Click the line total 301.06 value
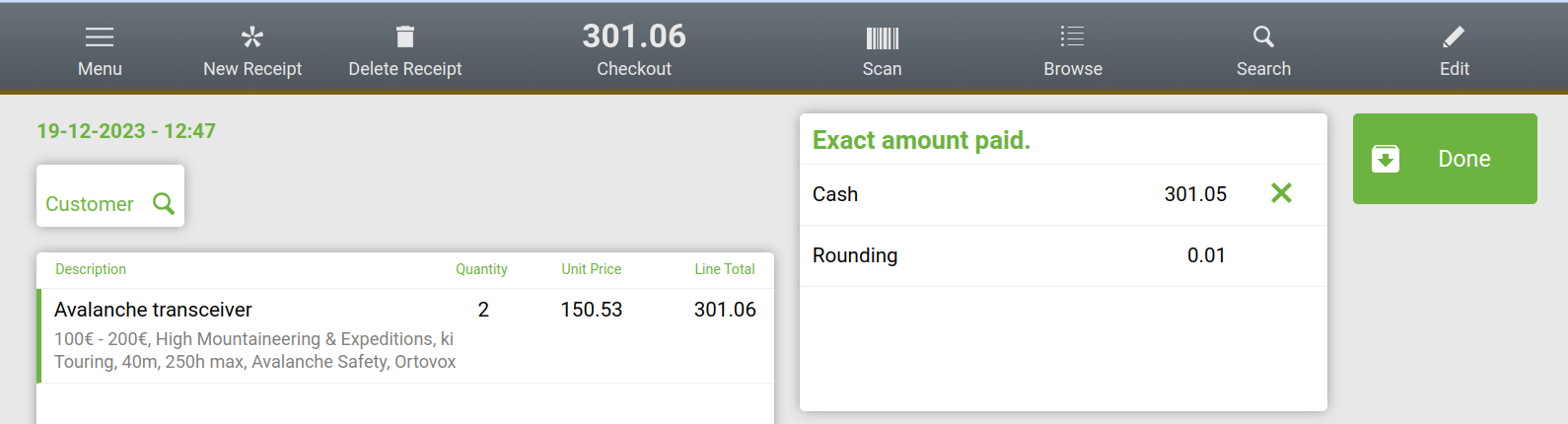Screen dimensions: 1568x424 click(x=725, y=310)
